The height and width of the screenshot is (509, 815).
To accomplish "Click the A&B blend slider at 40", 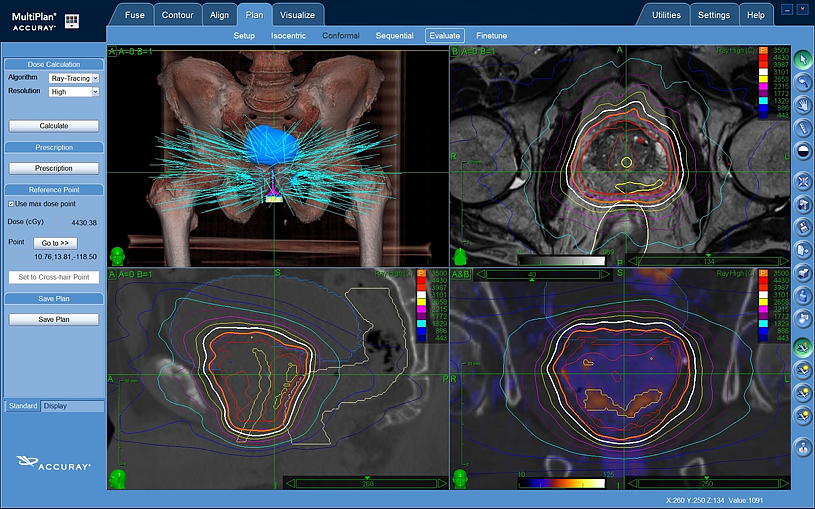I will 543,274.
